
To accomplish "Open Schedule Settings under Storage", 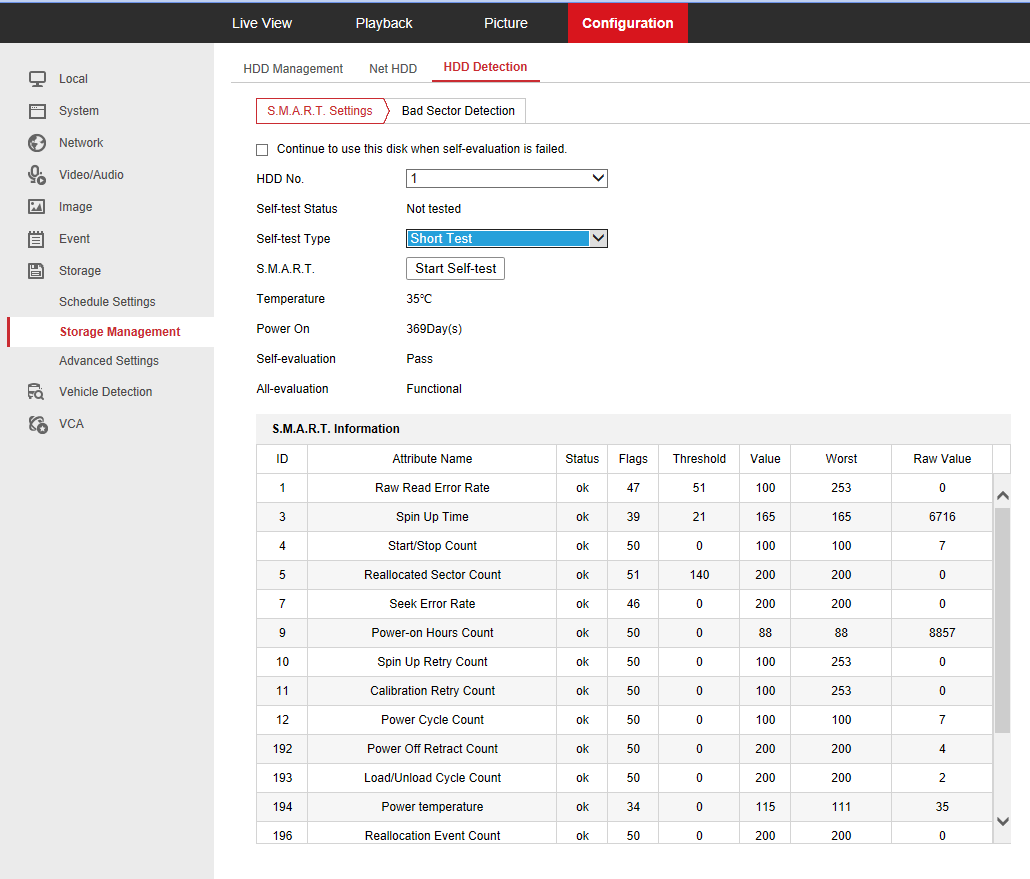I will [107, 302].
